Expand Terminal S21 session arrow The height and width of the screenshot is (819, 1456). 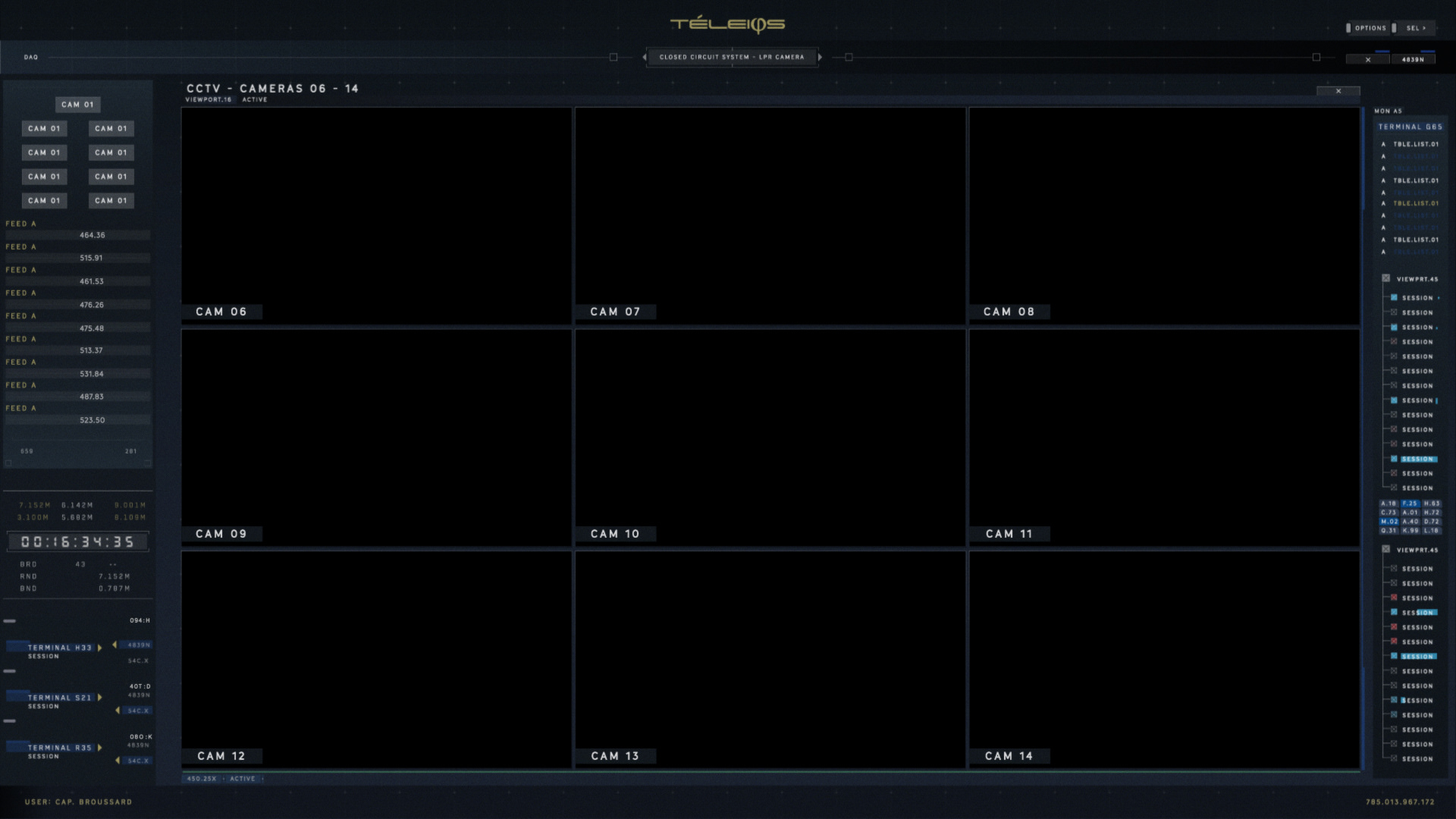(x=99, y=698)
